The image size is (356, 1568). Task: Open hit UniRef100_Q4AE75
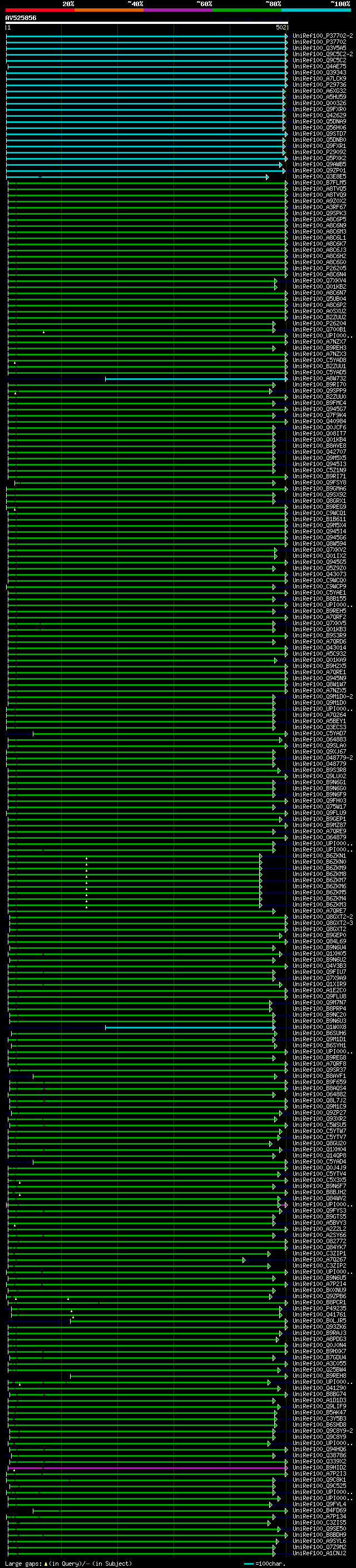click(319, 66)
